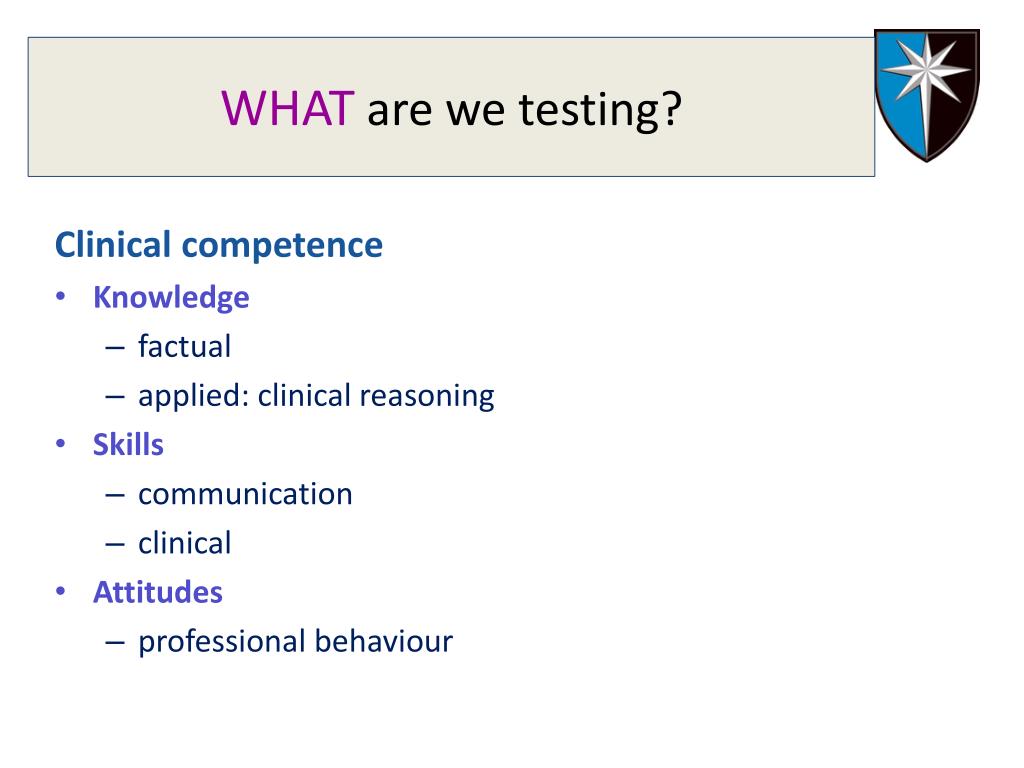Image resolution: width=1024 pixels, height=768 pixels.
Task: Click the dash before 'professional behaviour'
Action: 114,643
